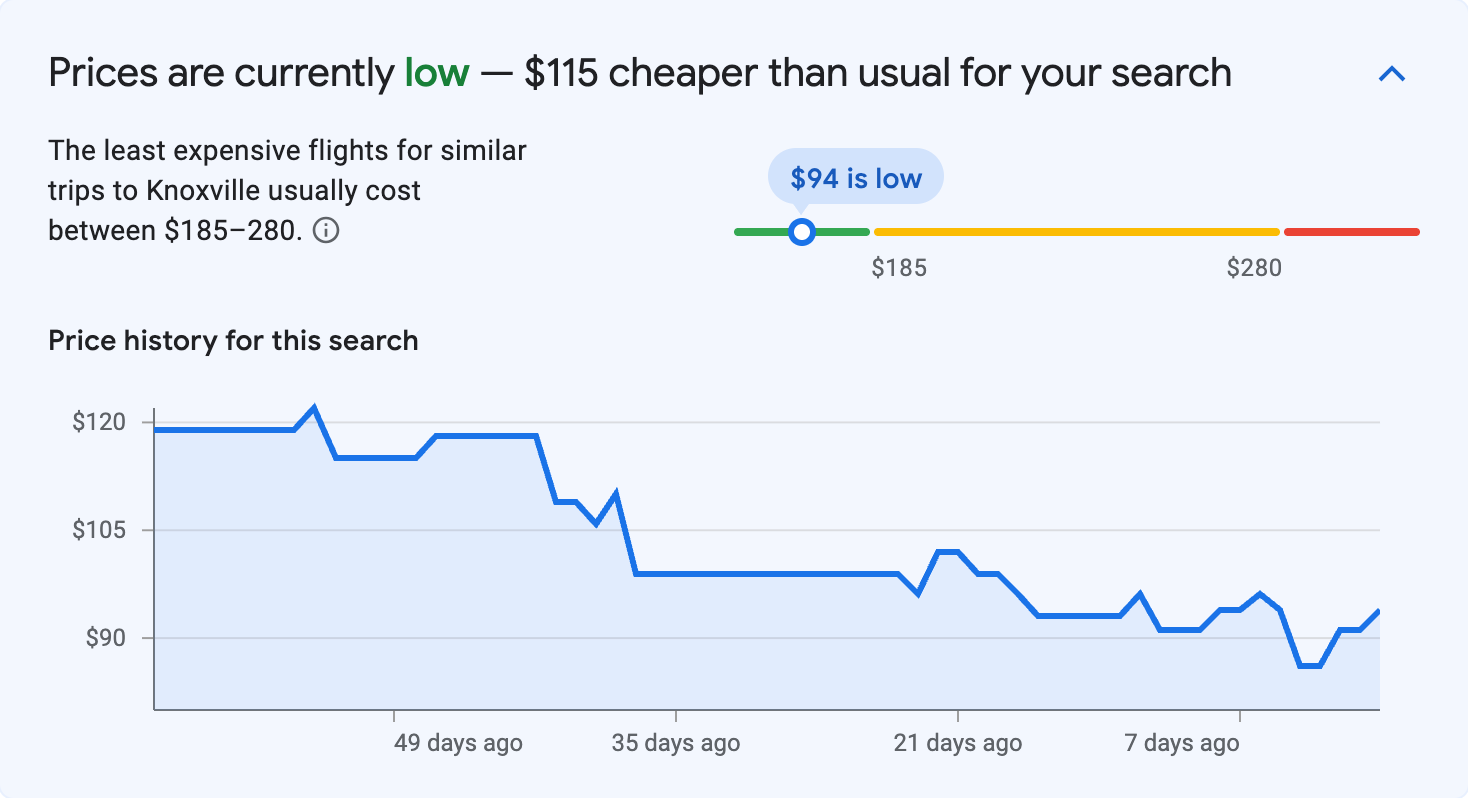Click the circular price marker on the range bar
The height and width of the screenshot is (798, 1468).
click(801, 231)
